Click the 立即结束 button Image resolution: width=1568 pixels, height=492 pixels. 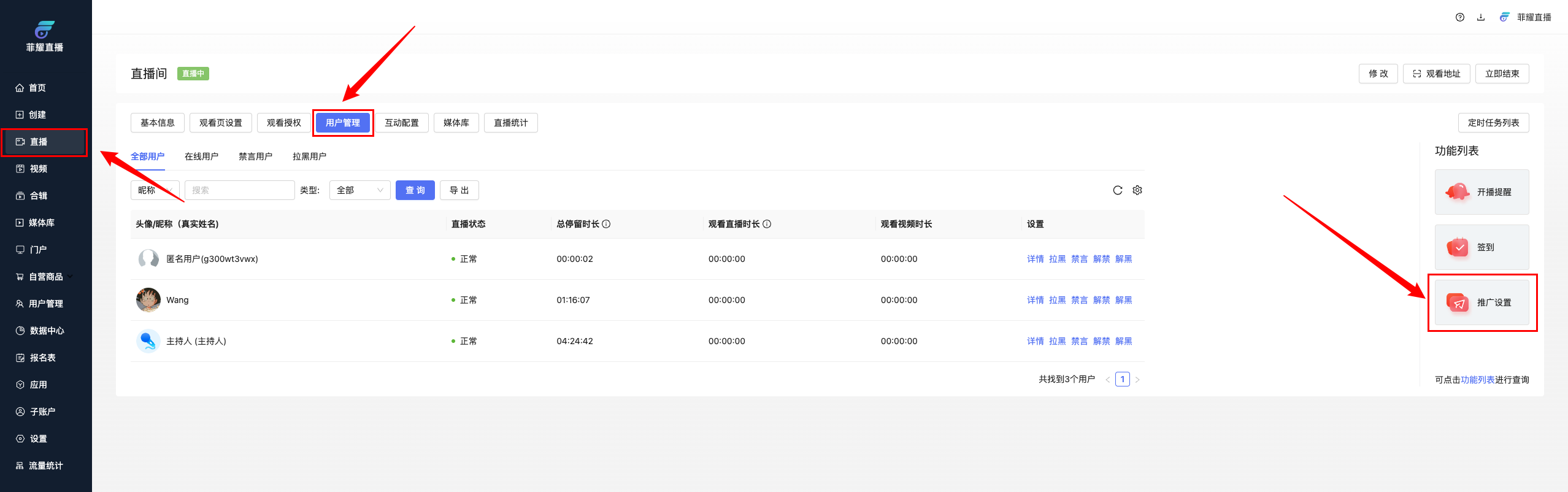(1501, 74)
